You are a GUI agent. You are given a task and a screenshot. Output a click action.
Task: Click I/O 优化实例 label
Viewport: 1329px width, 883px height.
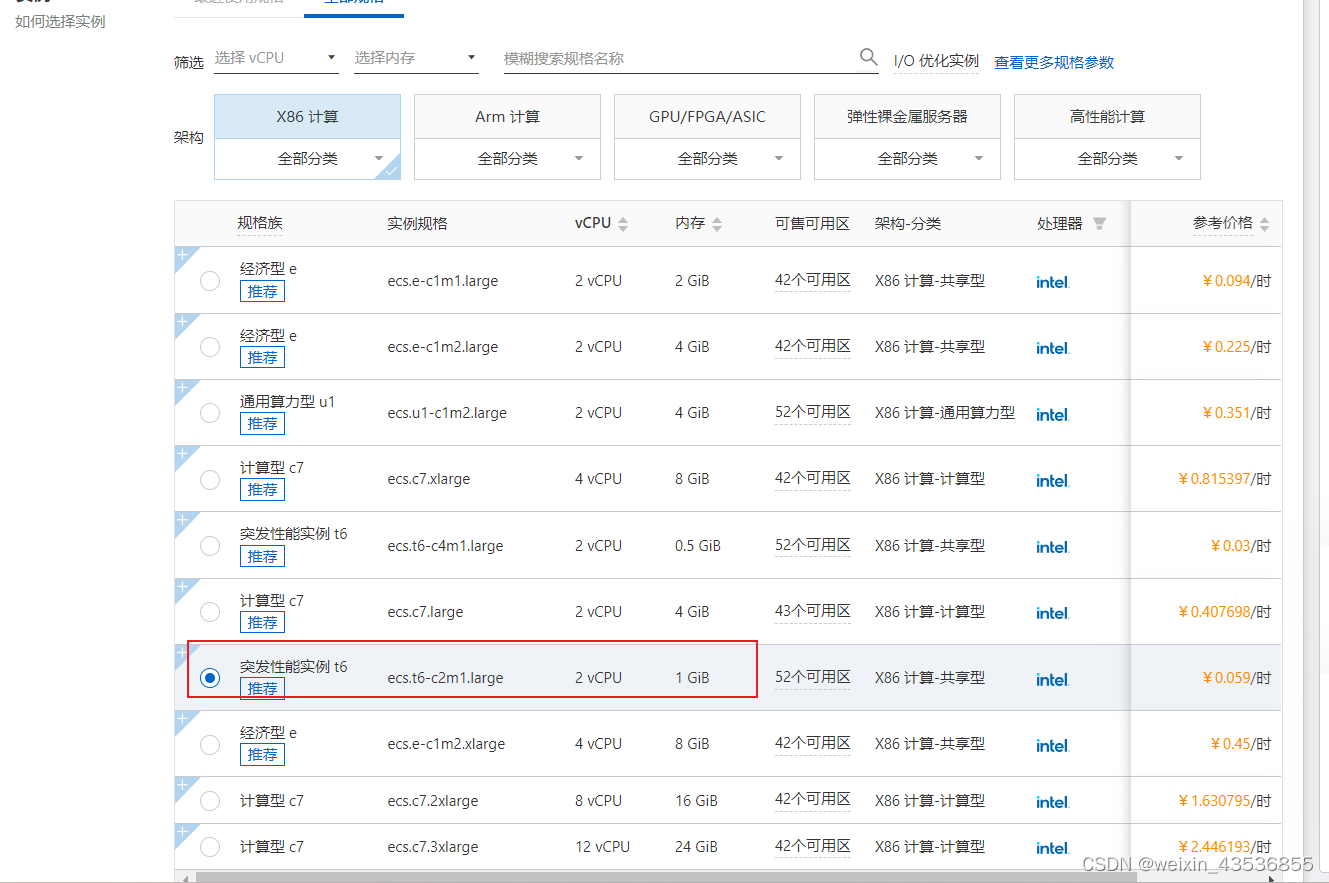936,61
